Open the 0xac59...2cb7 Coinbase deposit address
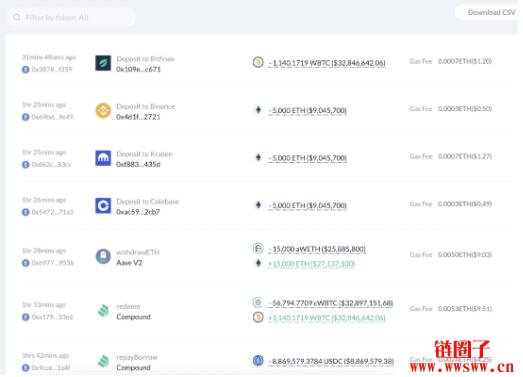This screenshot has width=523, height=377. click(138, 212)
